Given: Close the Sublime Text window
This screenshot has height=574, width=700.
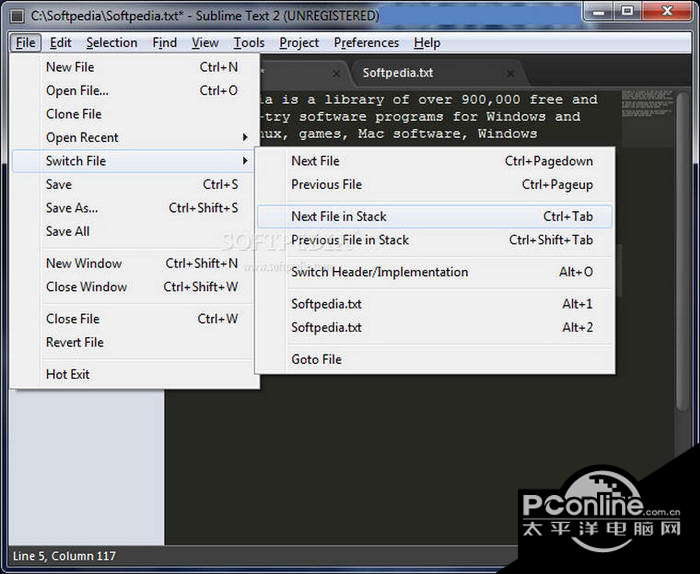Looking at the screenshot, I should 667,12.
